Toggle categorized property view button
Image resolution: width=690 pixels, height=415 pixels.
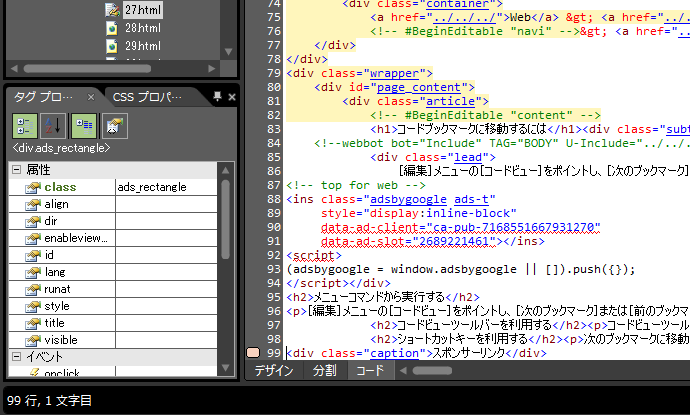coord(25,126)
